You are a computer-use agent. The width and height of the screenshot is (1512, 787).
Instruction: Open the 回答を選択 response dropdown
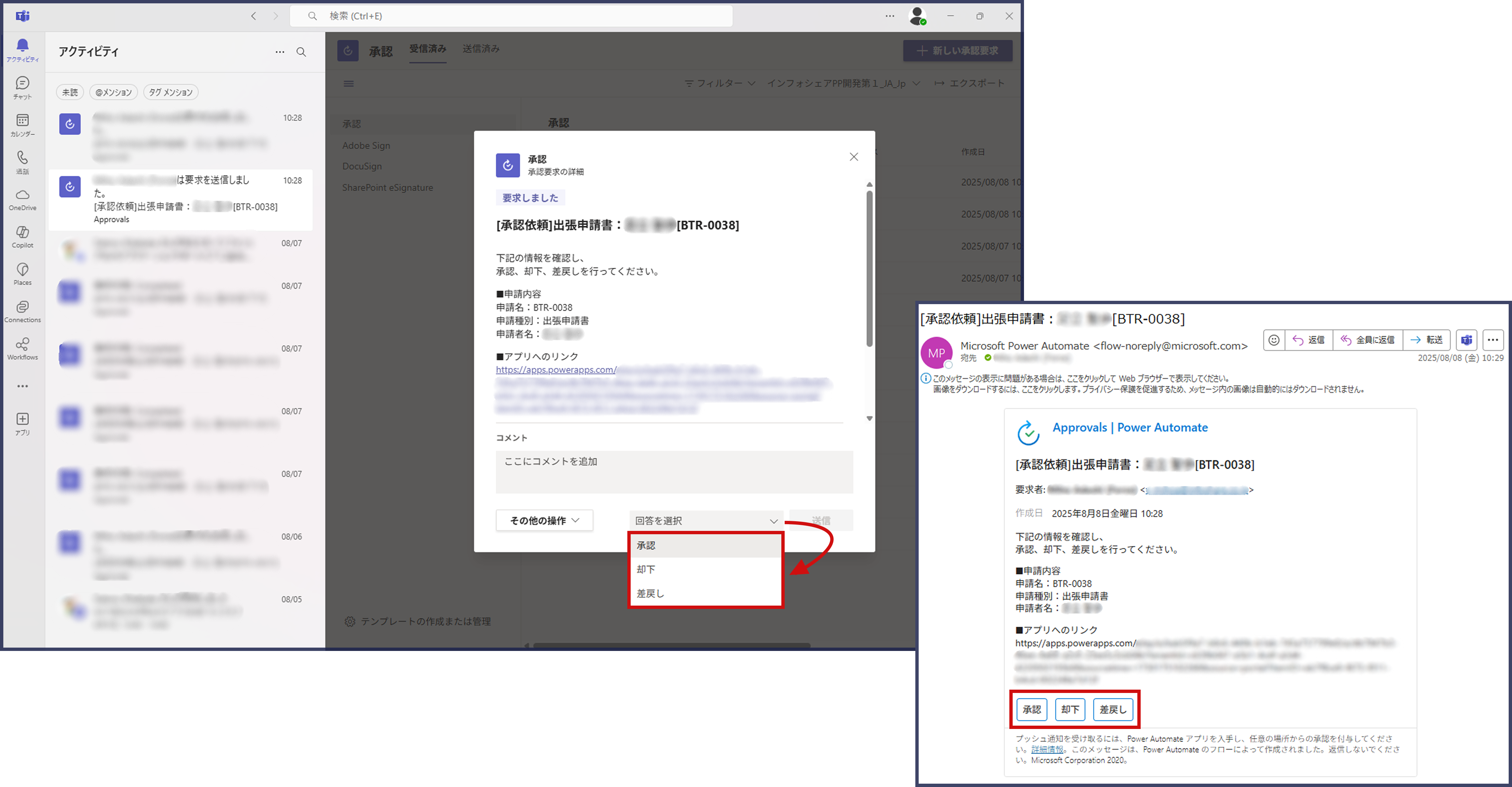point(706,520)
